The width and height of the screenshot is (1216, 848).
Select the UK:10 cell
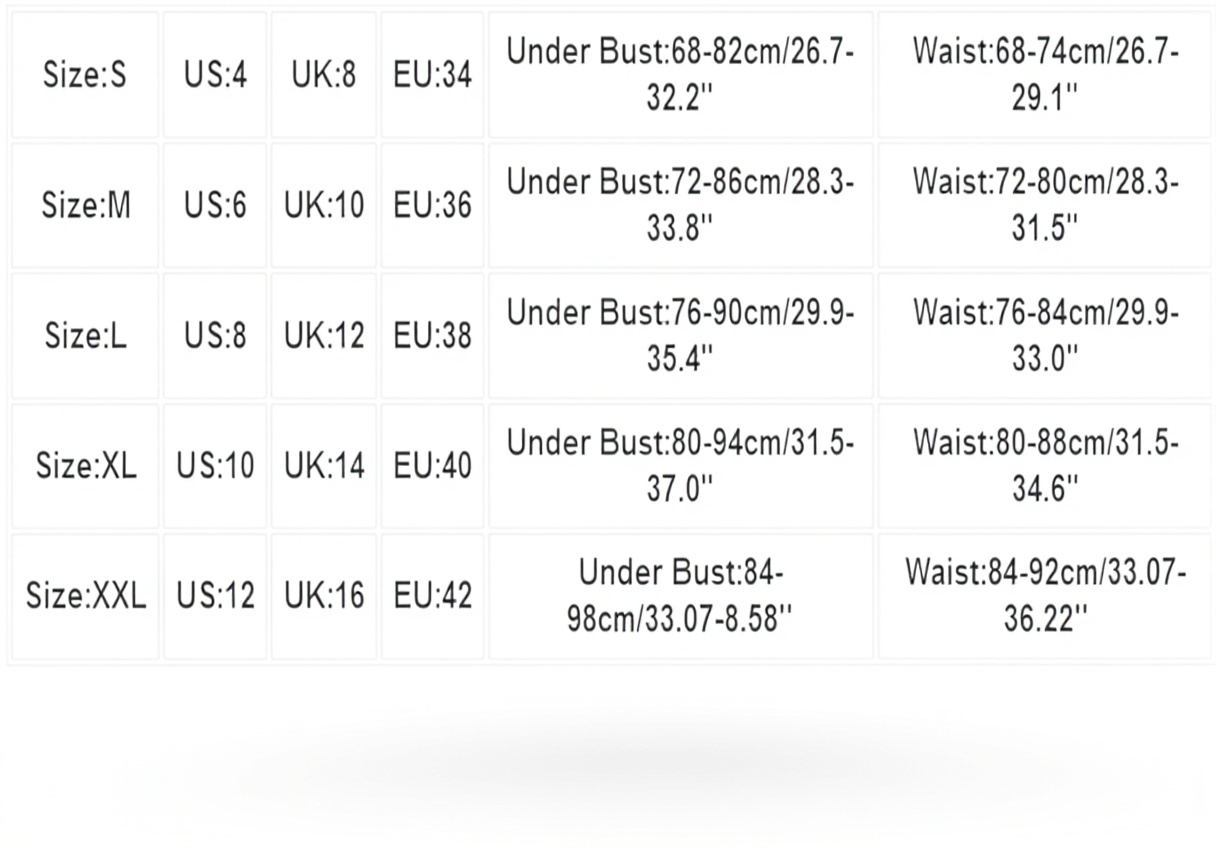[324, 205]
